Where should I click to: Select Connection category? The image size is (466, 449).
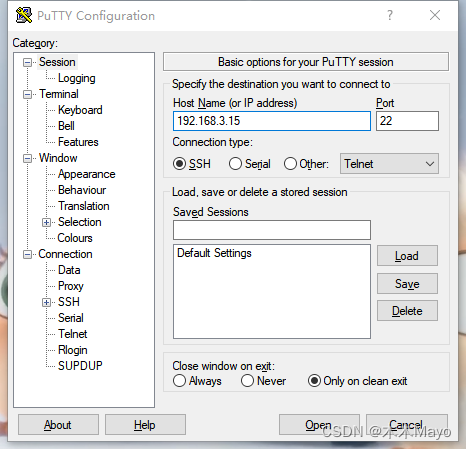pos(65,254)
